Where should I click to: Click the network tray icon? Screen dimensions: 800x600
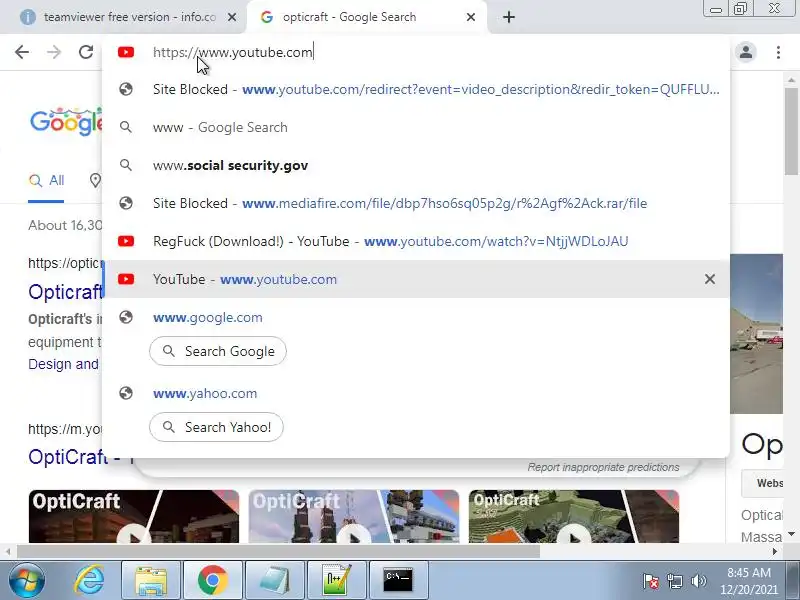(674, 581)
